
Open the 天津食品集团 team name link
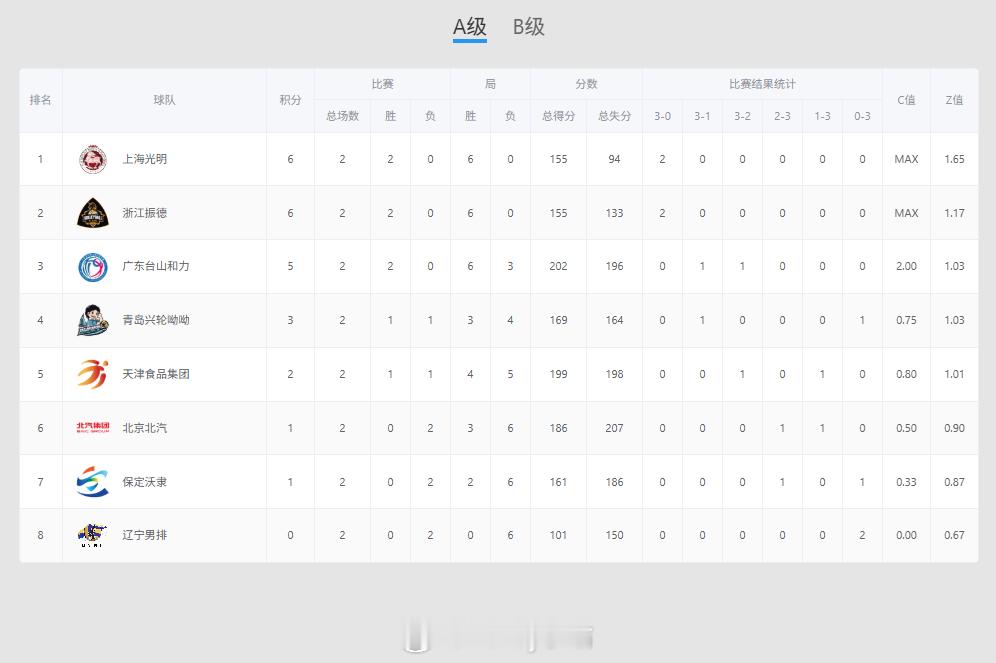click(x=156, y=374)
